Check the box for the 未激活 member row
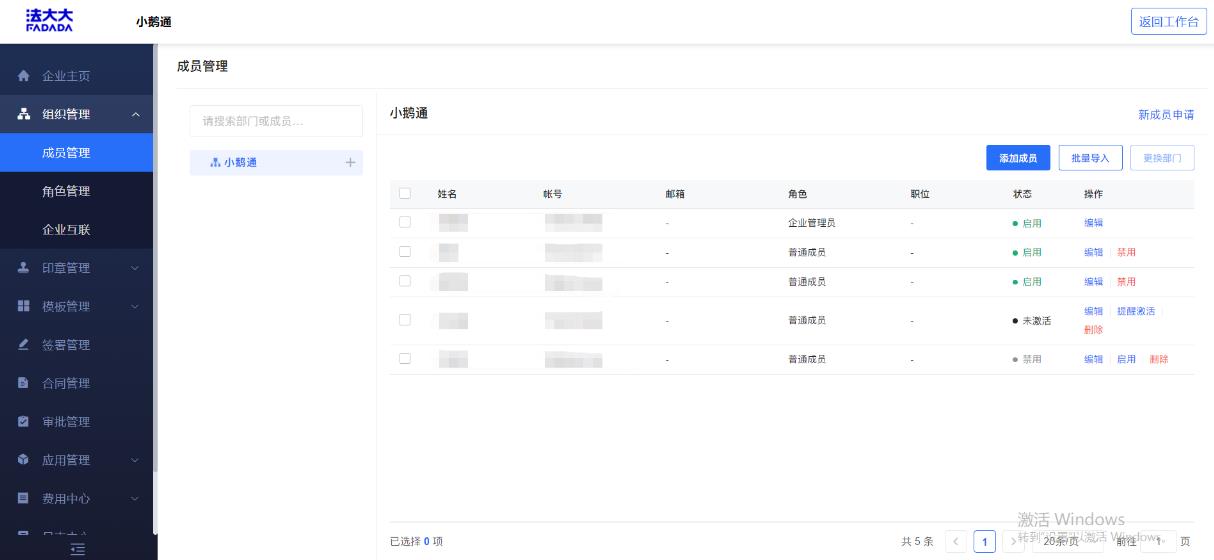This screenshot has height=560, width=1214. (405, 320)
